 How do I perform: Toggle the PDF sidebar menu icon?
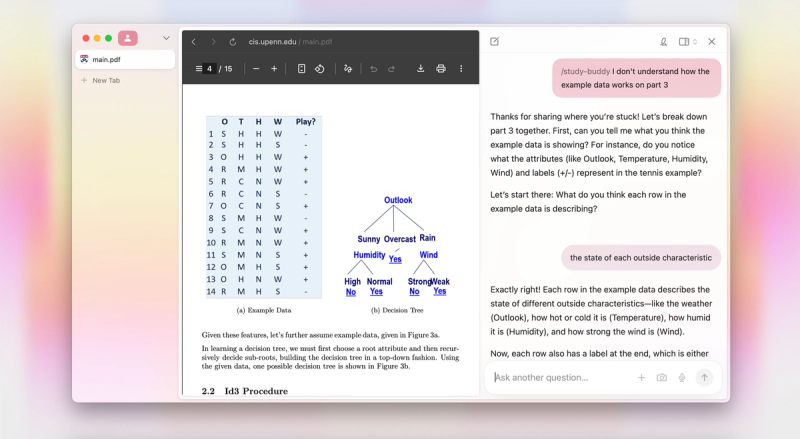(x=198, y=68)
